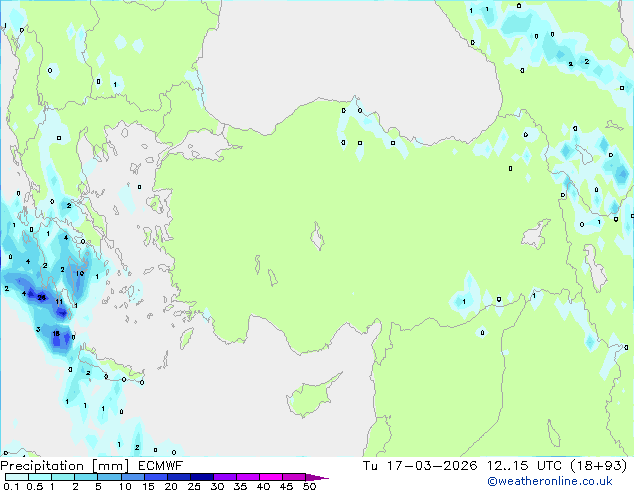Viewport: 634px width, 490px height.
Task: Click the "Tu 17-03-2026" date text
Action: click(x=420, y=466)
